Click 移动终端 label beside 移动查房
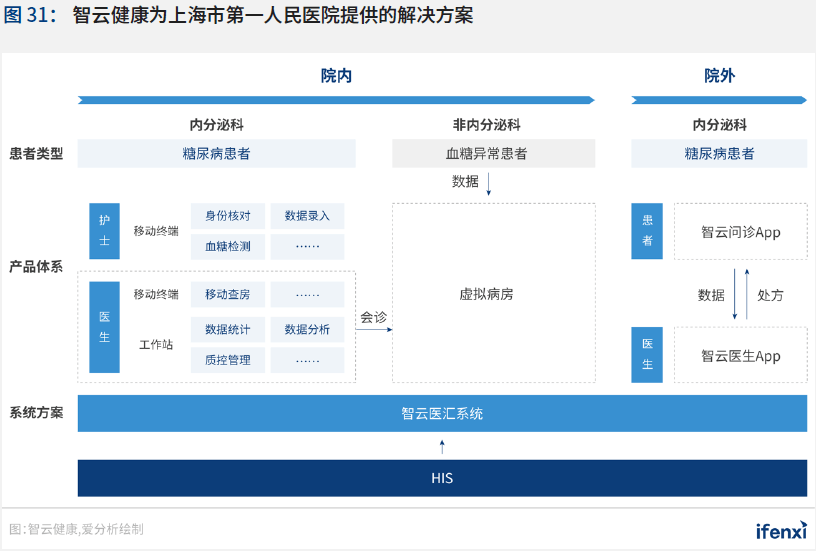 point(156,294)
